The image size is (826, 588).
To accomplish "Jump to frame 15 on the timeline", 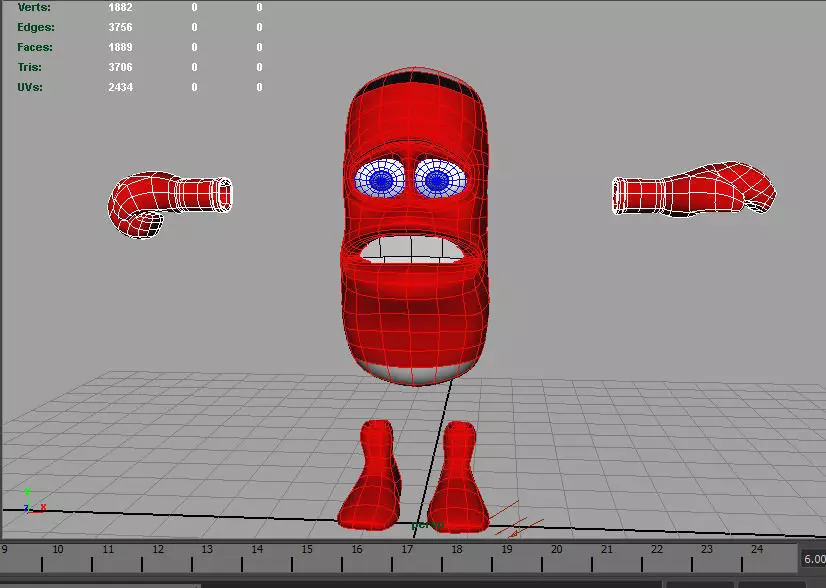I will click(x=307, y=550).
